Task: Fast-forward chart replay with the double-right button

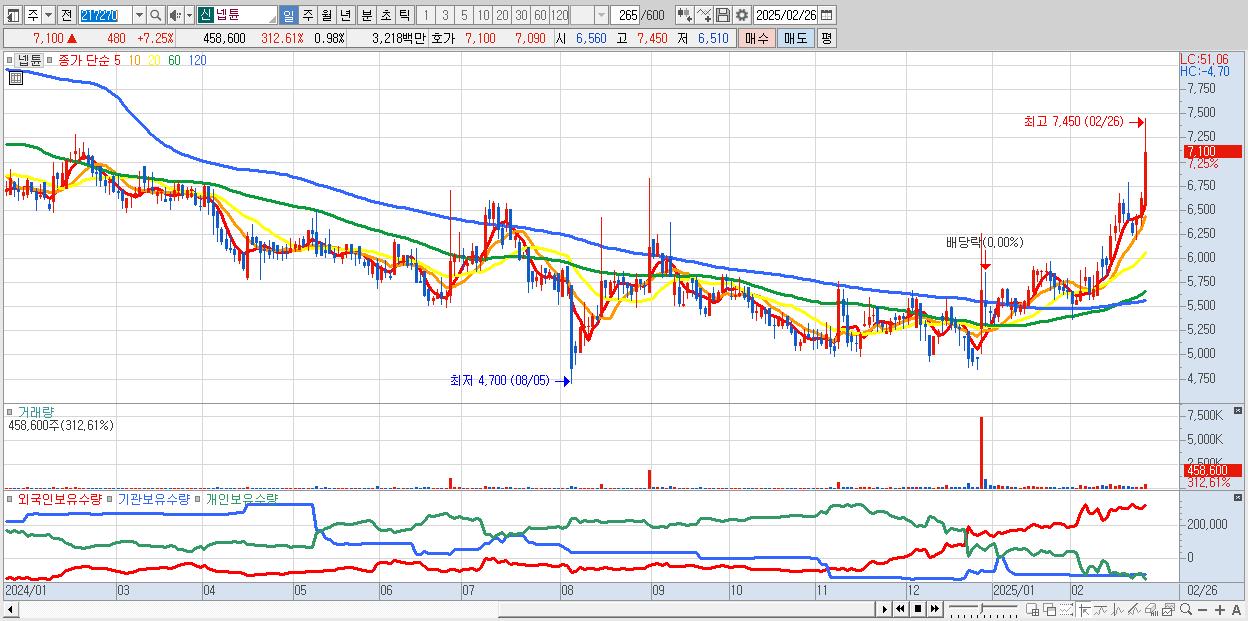Action: tap(934, 609)
